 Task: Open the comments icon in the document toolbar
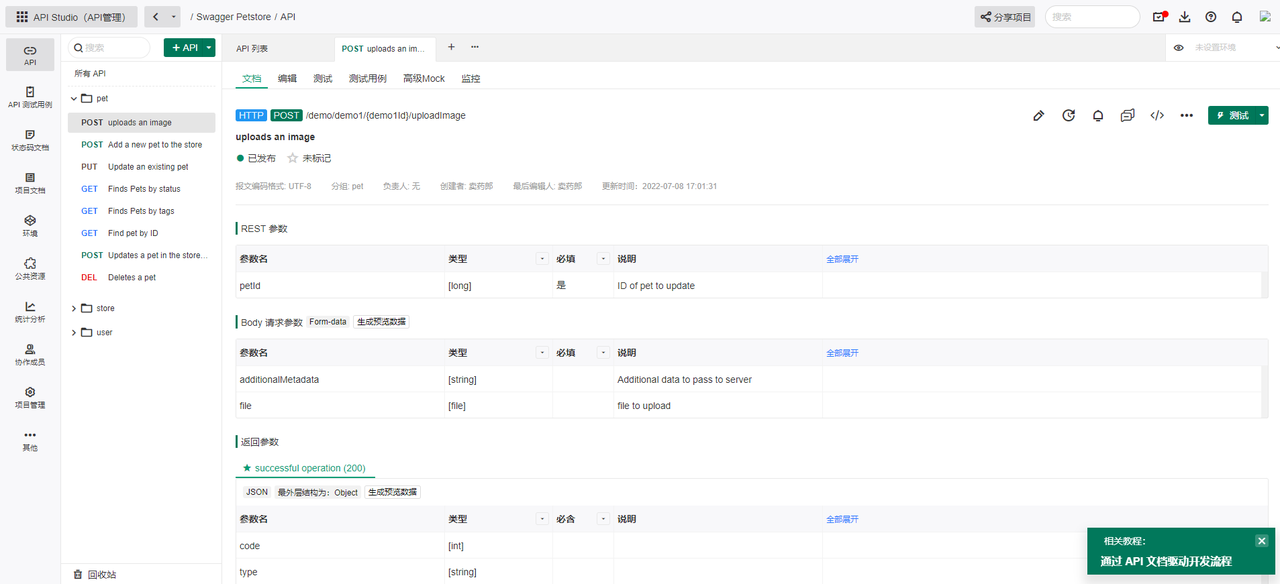coord(1127,115)
